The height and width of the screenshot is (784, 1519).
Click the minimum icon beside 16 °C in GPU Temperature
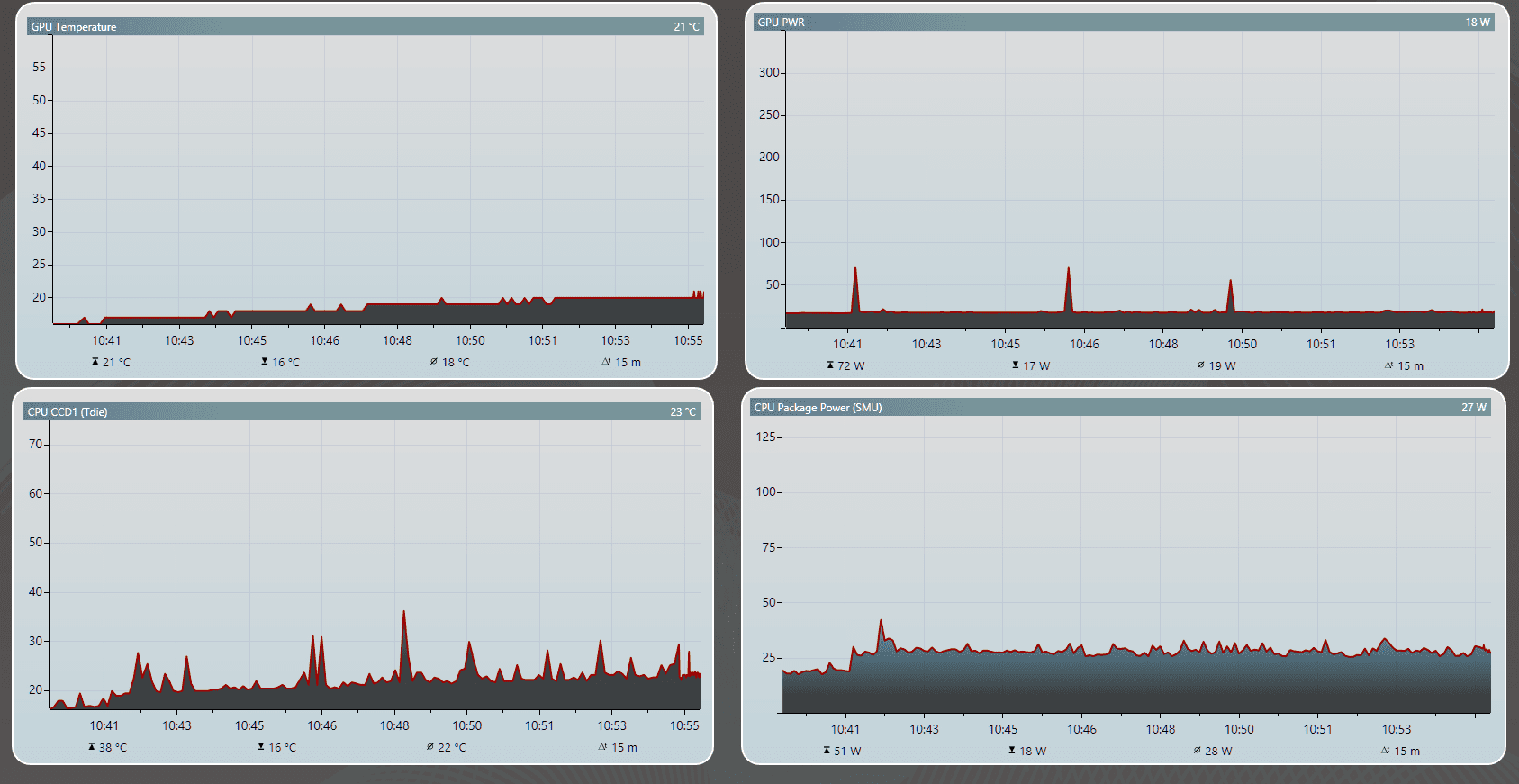click(265, 362)
